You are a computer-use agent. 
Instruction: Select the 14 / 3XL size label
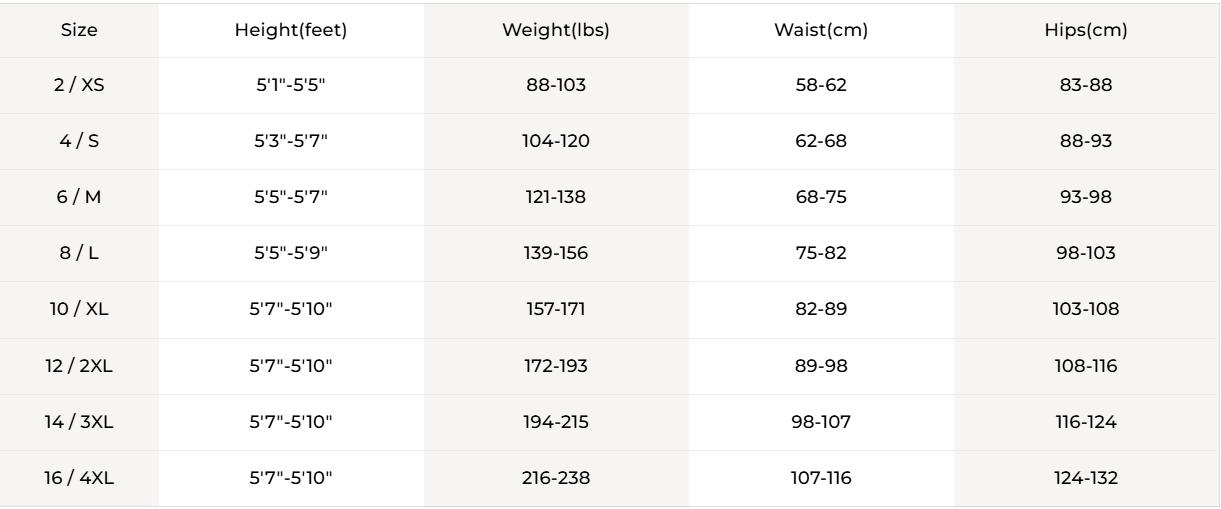pos(79,423)
